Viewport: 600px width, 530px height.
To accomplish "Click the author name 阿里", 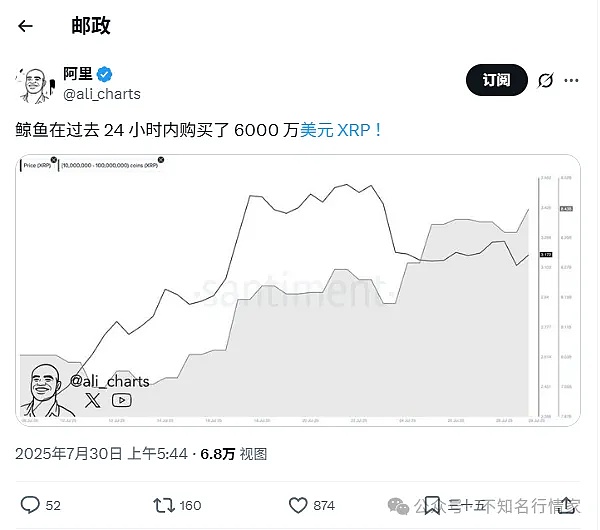I will coord(77,75).
